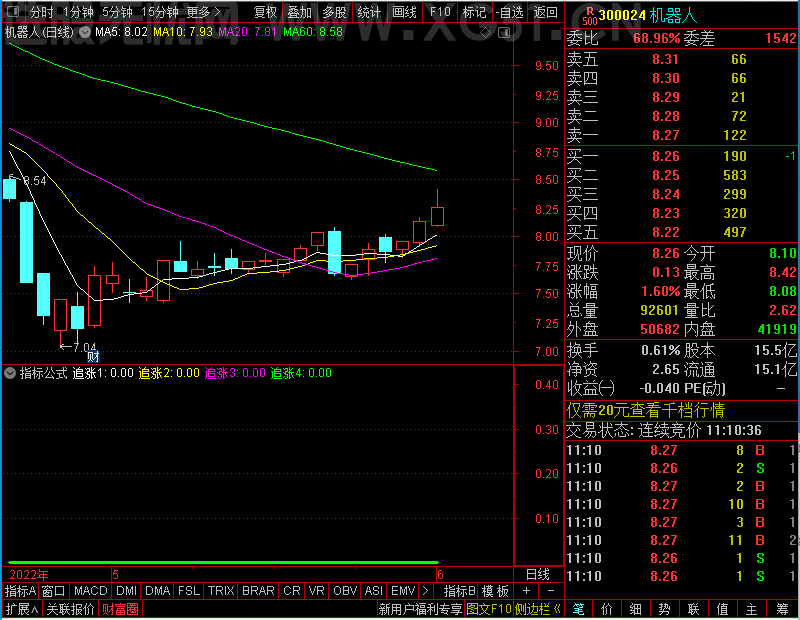Zoom in chart with the plus button
This screenshot has height=620, width=800.
(526, 591)
